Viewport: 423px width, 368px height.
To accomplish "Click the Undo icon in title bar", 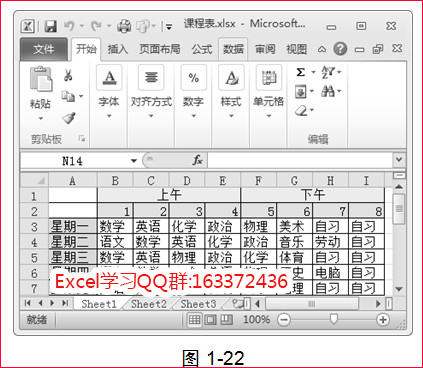I will pos(69,26).
